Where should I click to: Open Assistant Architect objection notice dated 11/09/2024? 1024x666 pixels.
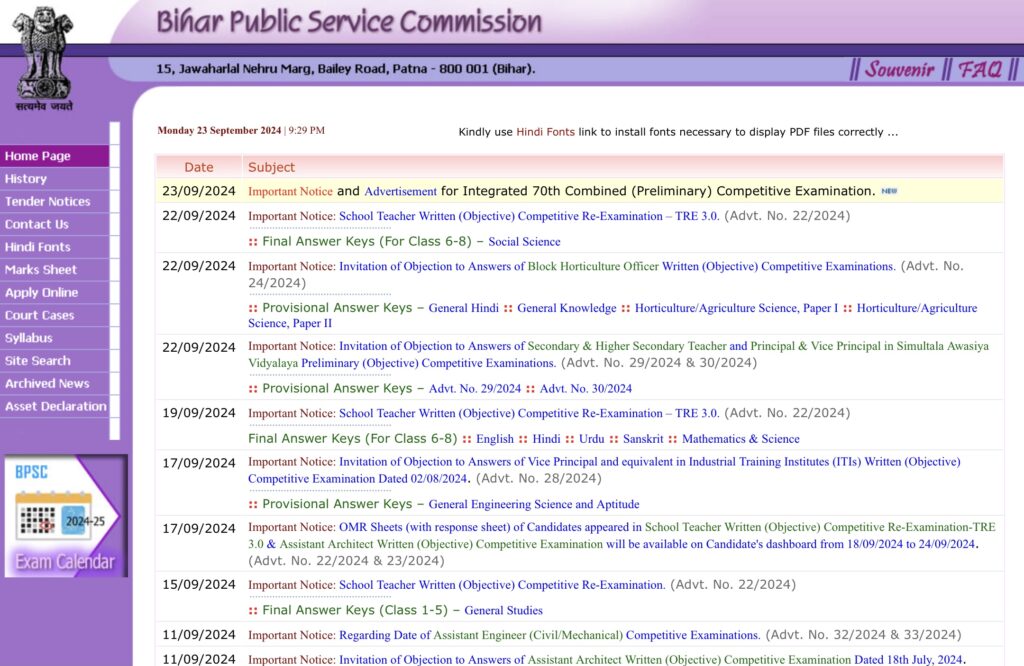(651, 659)
